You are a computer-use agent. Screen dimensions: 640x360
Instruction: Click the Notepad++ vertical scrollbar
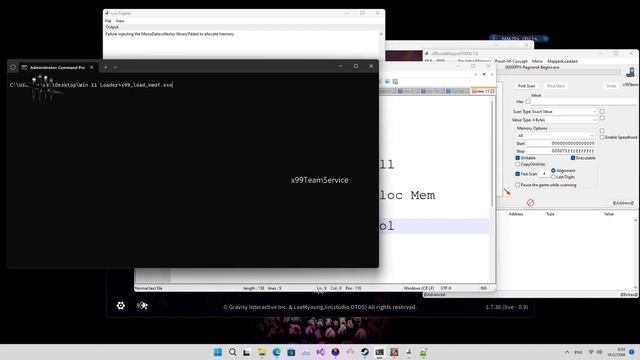click(492, 153)
